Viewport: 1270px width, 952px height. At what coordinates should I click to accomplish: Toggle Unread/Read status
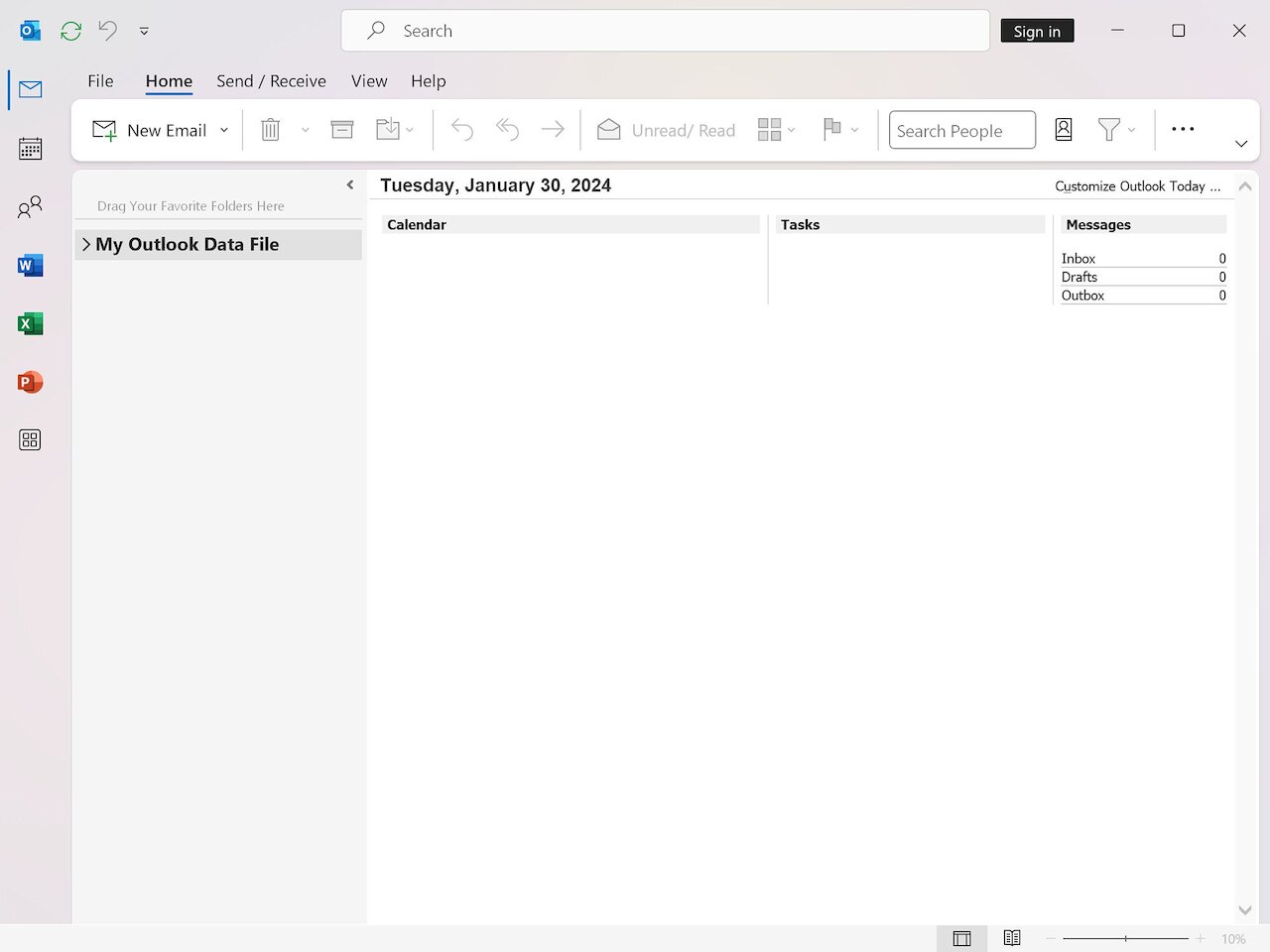tap(665, 129)
